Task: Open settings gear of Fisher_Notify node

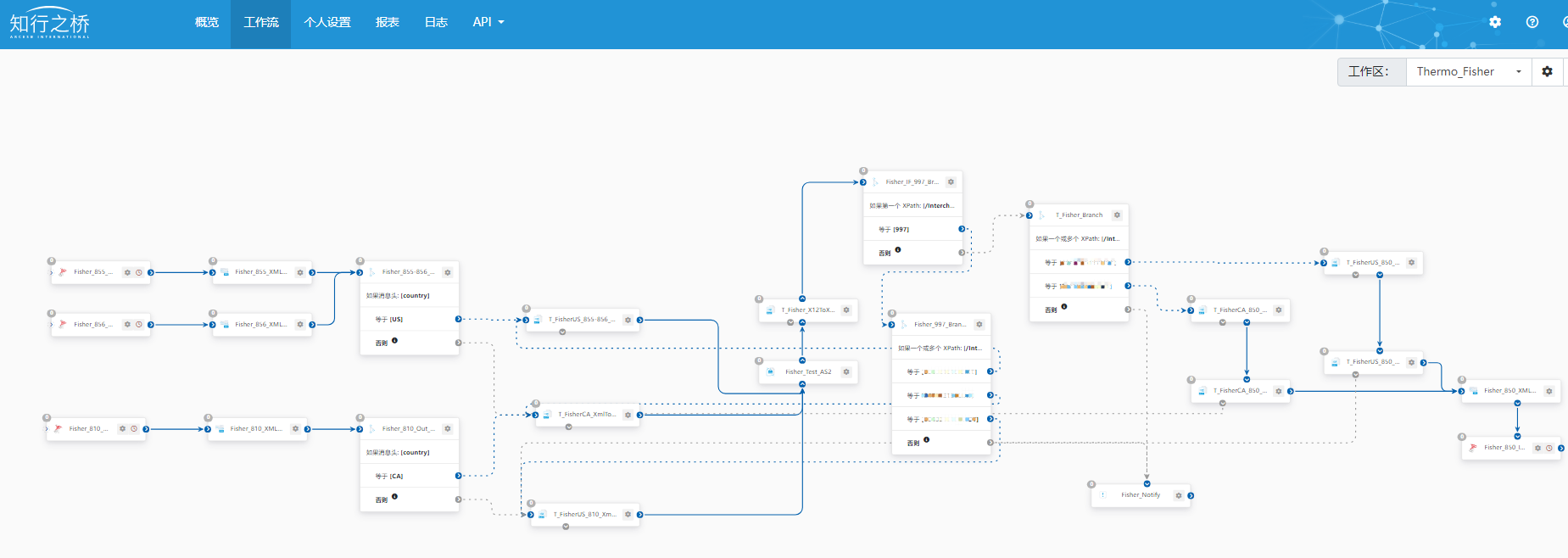Action: point(1179,495)
